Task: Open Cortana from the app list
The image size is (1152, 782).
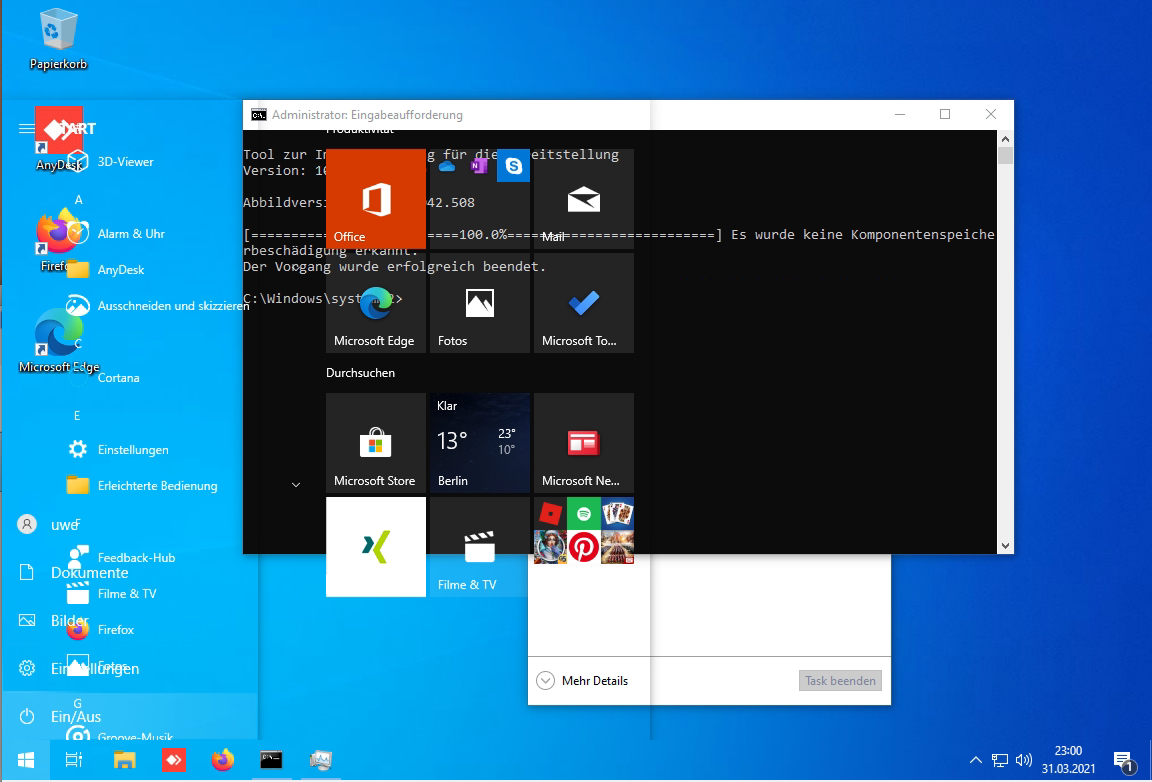Action: coord(118,378)
